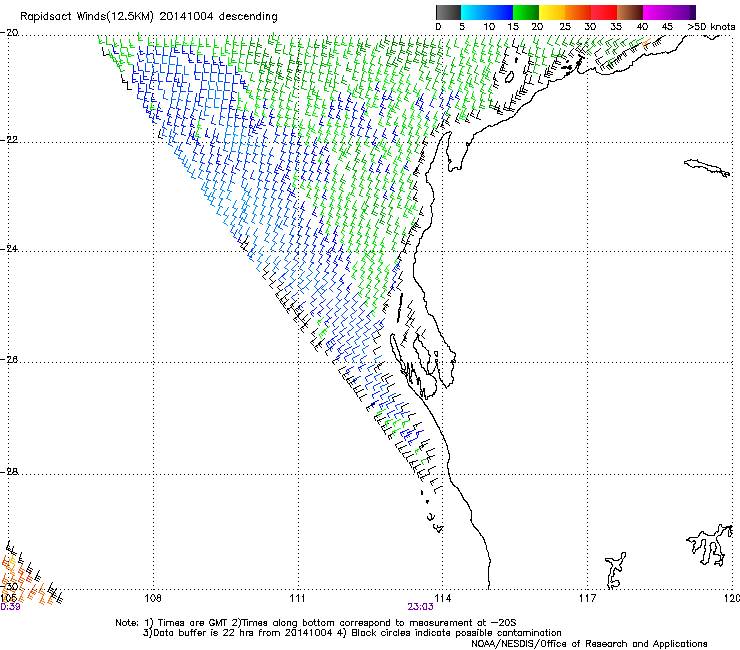Click the note line starting "3)Data buffer is 22 hrs"
This screenshot has width=740, height=650.
(352, 633)
